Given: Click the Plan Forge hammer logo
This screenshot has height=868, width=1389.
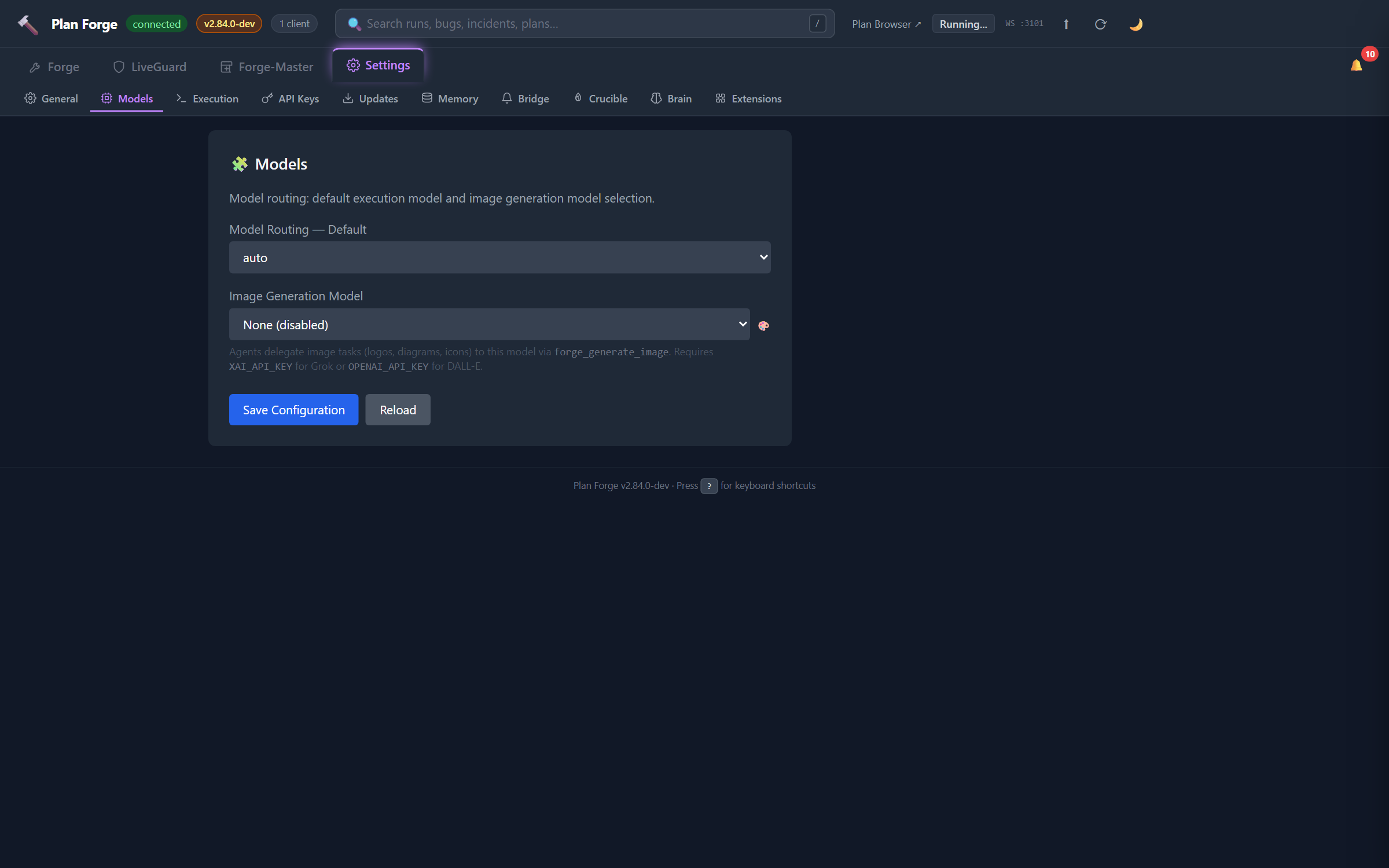Looking at the screenshot, I should pos(28,24).
